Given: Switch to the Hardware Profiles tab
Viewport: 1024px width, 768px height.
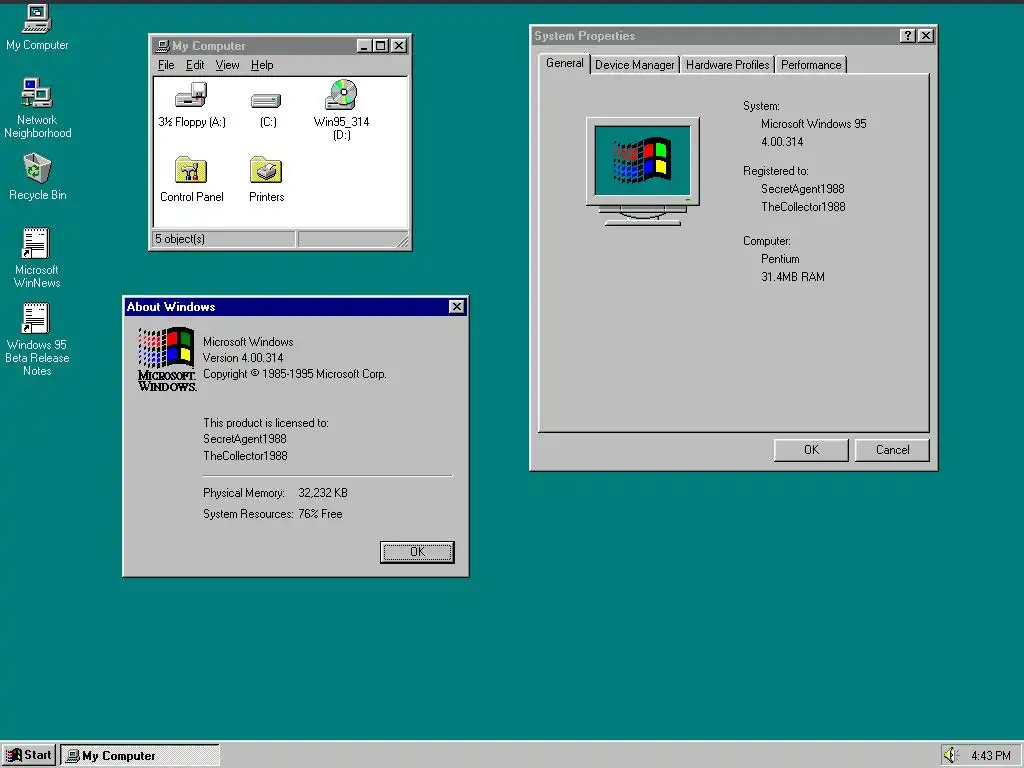Looking at the screenshot, I should (x=727, y=65).
